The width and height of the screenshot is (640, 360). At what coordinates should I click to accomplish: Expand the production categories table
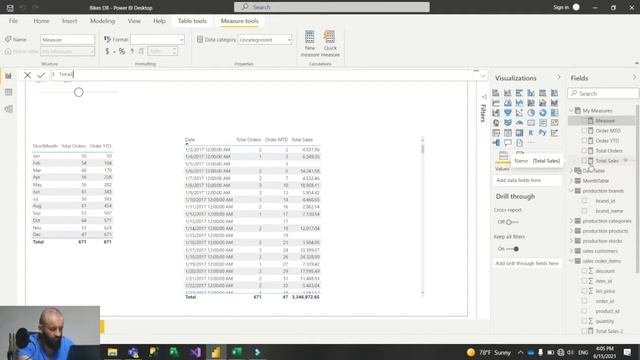tap(572, 221)
